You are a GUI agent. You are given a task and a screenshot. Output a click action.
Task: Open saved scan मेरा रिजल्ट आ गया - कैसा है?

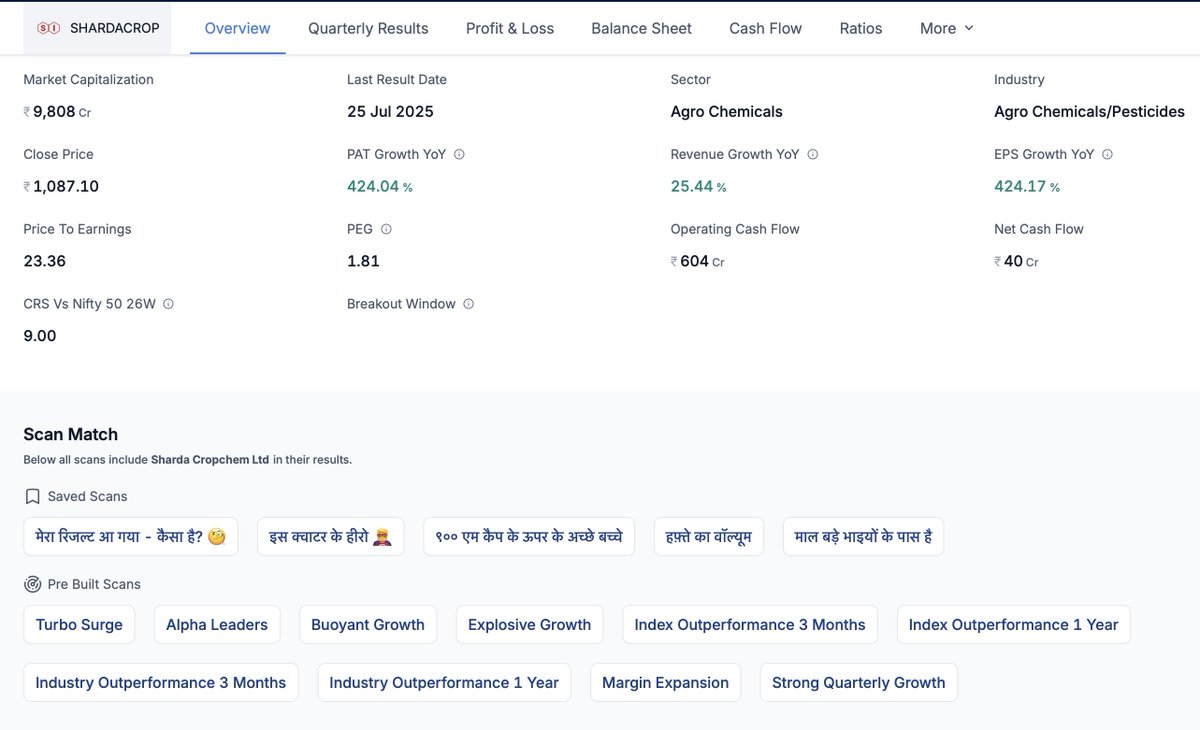(x=131, y=537)
